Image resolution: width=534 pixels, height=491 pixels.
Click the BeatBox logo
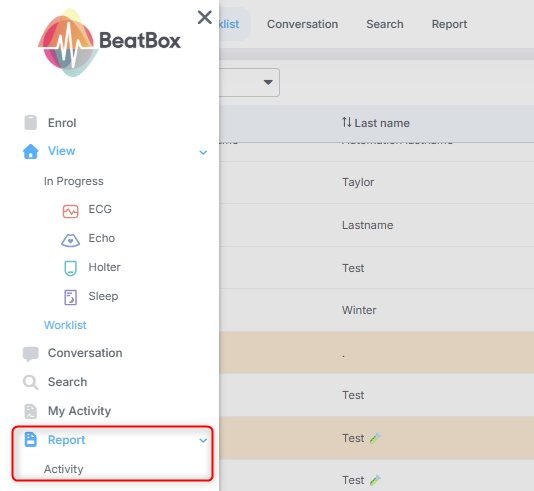[109, 42]
